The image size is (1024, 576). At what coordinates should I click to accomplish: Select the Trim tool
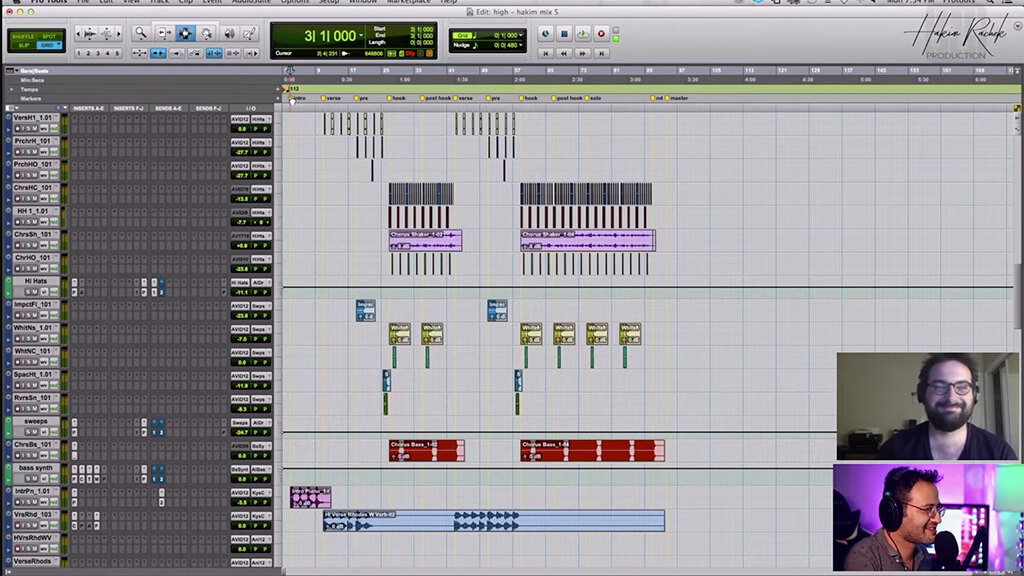click(x=163, y=33)
